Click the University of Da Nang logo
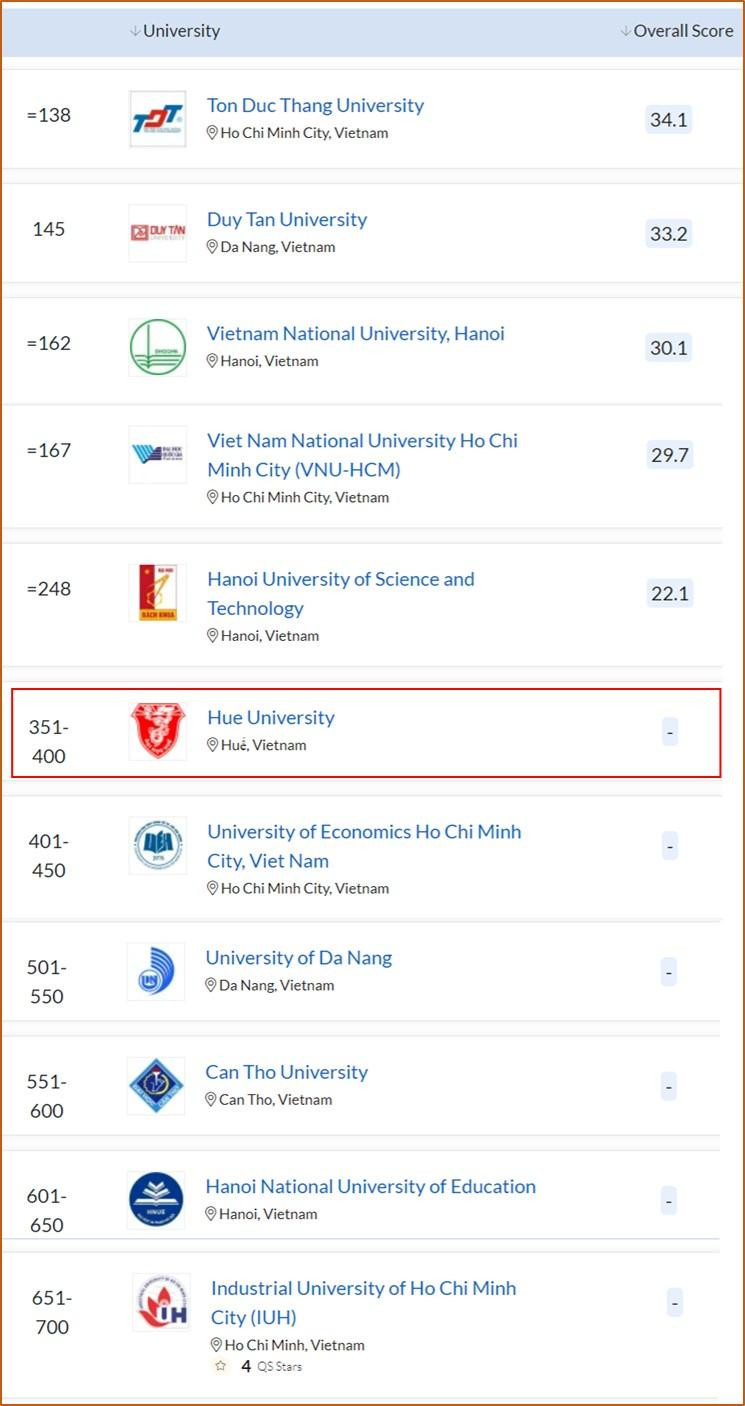 (x=156, y=971)
